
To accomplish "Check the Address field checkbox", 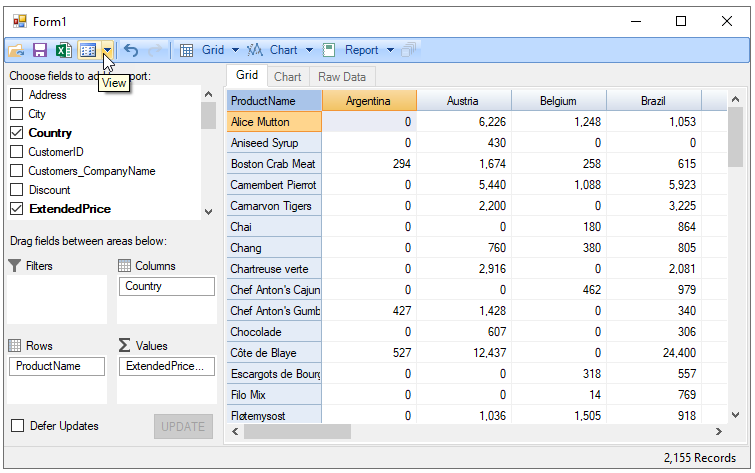I will pos(17,95).
